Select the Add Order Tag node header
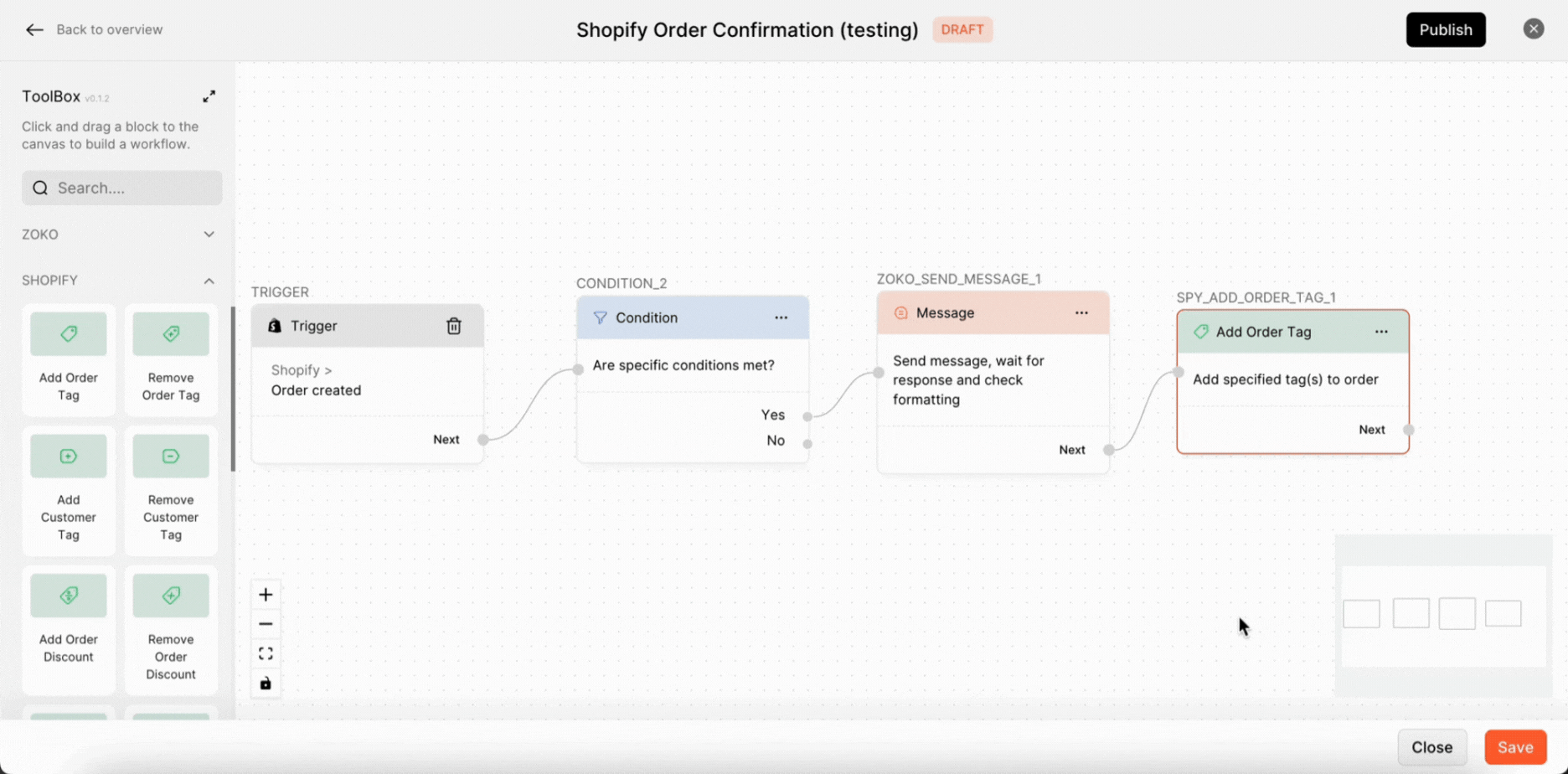 coord(1292,332)
